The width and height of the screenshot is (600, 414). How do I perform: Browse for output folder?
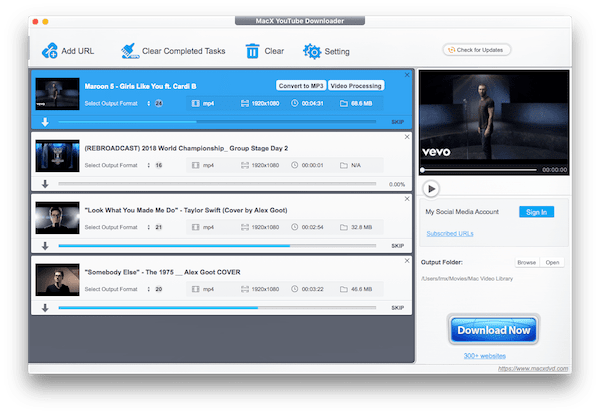tap(526, 262)
